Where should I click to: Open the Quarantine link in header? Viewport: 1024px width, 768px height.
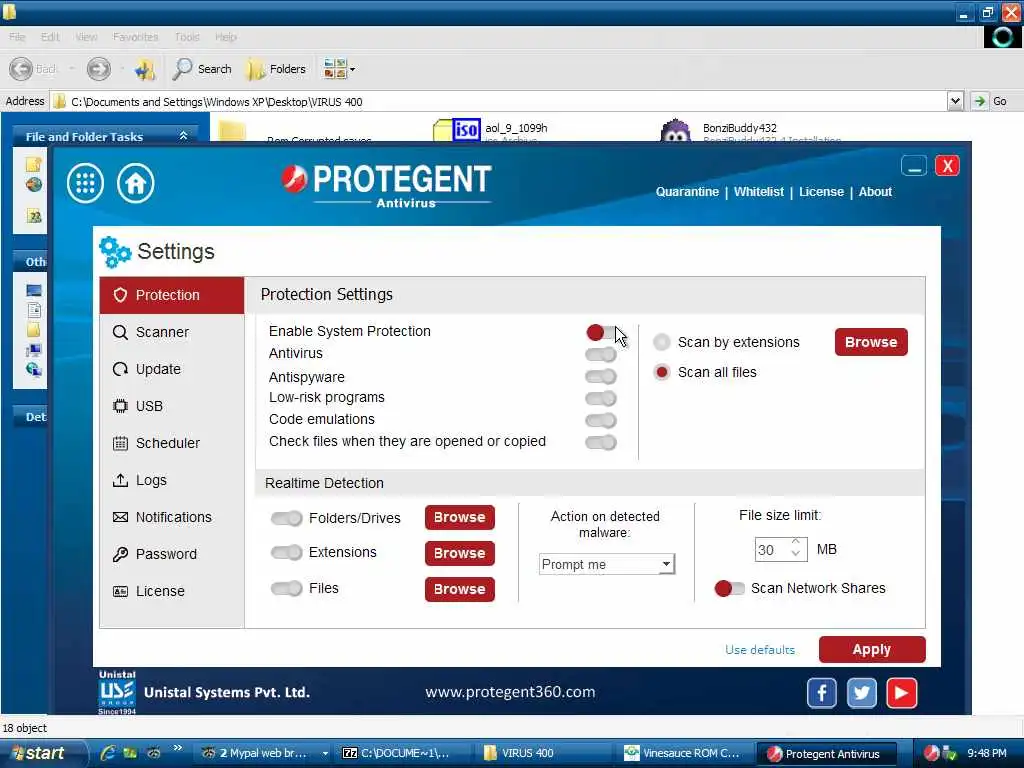(x=687, y=192)
